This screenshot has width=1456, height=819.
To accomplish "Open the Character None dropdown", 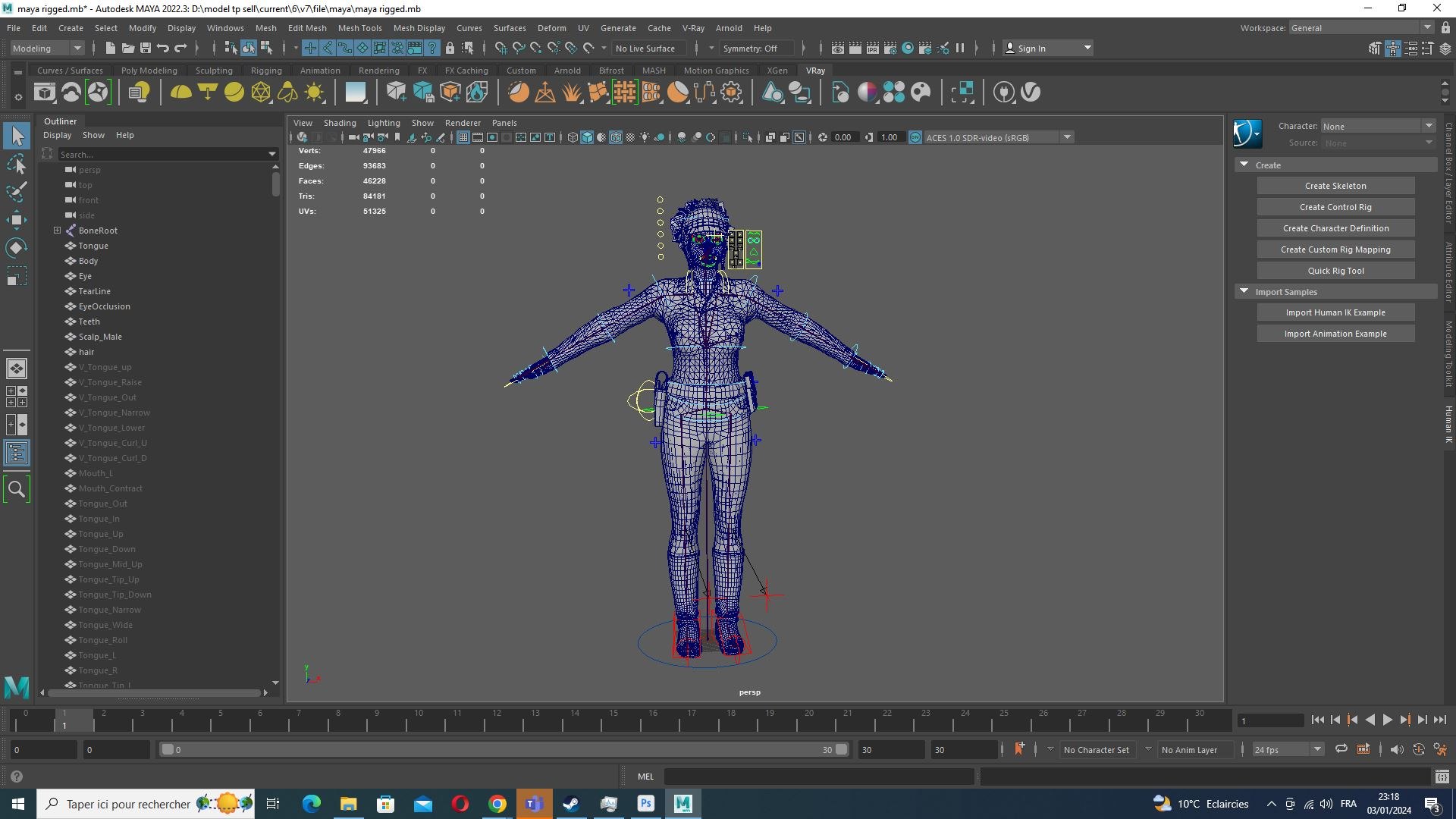I will point(1378,126).
